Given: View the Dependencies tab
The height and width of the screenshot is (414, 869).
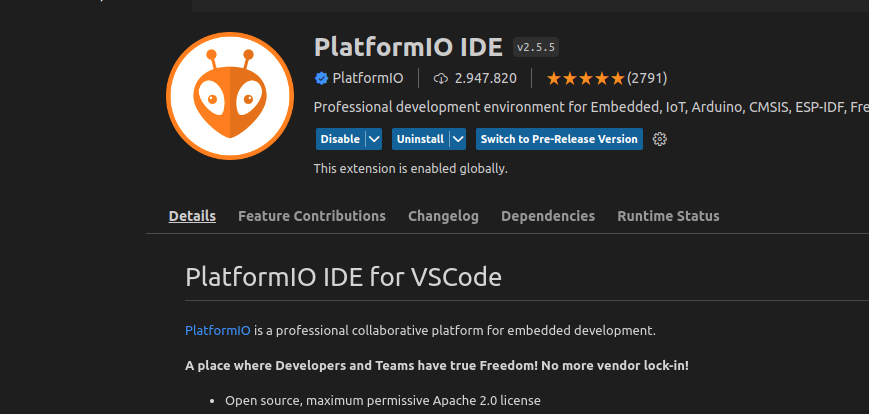Looking at the screenshot, I should tap(548, 216).
